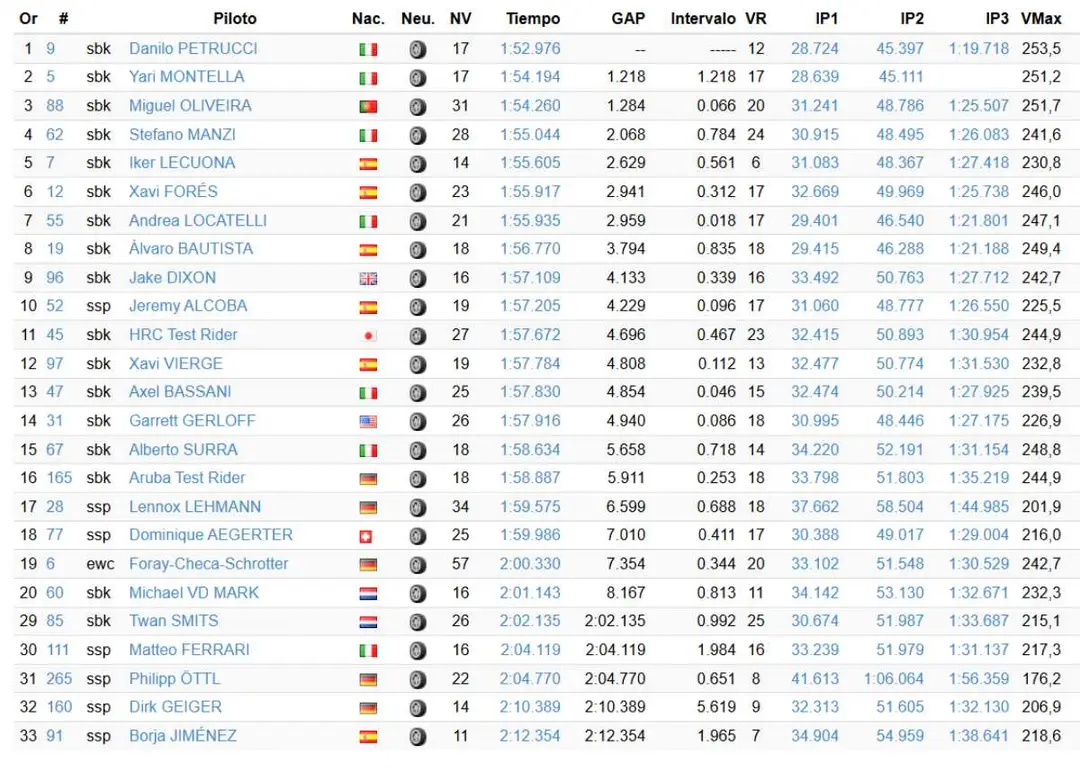Sort by the Nac. column header
The height and width of the screenshot is (771, 1080).
pos(368,19)
